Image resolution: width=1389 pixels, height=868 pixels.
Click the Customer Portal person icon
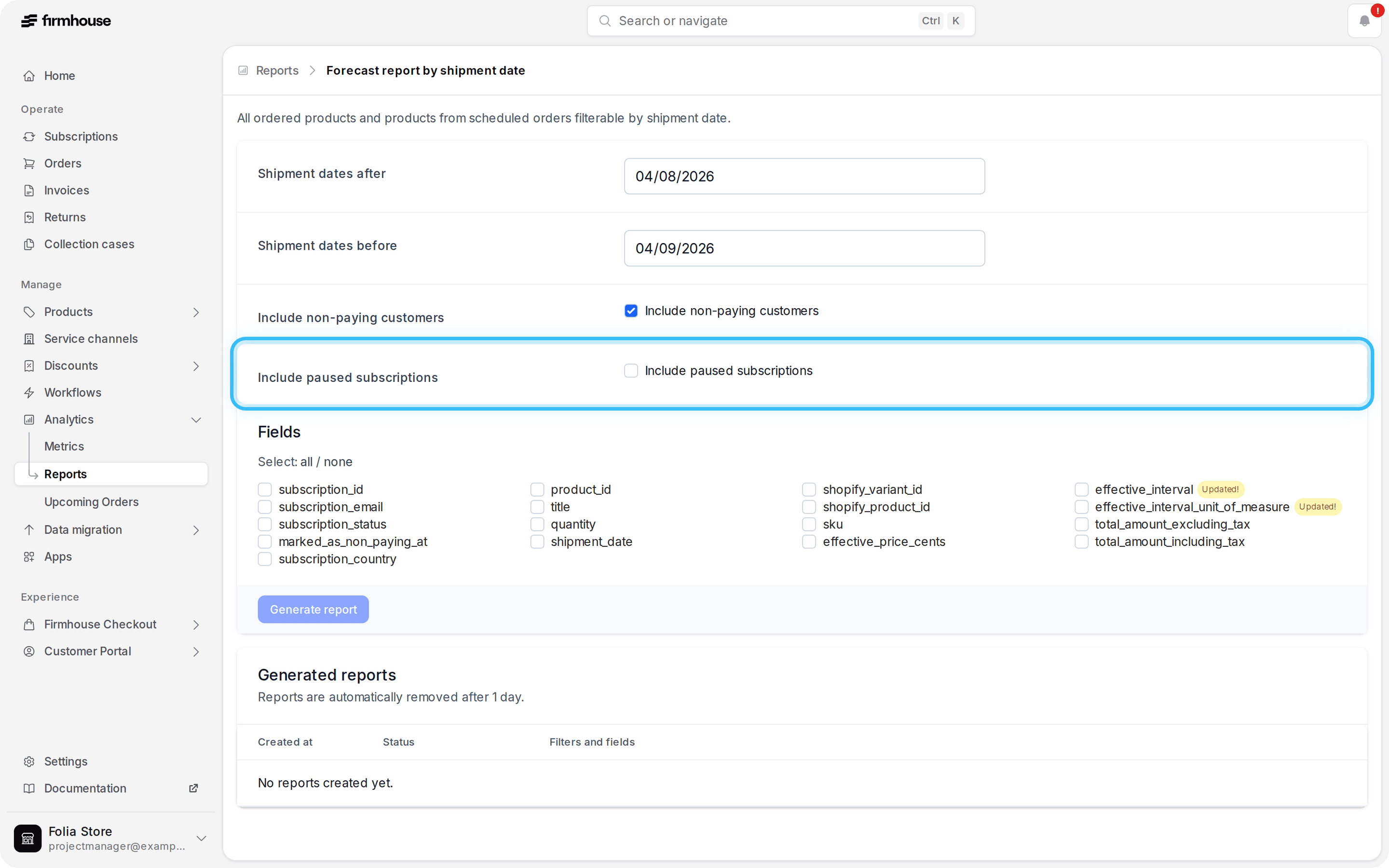tap(29, 652)
